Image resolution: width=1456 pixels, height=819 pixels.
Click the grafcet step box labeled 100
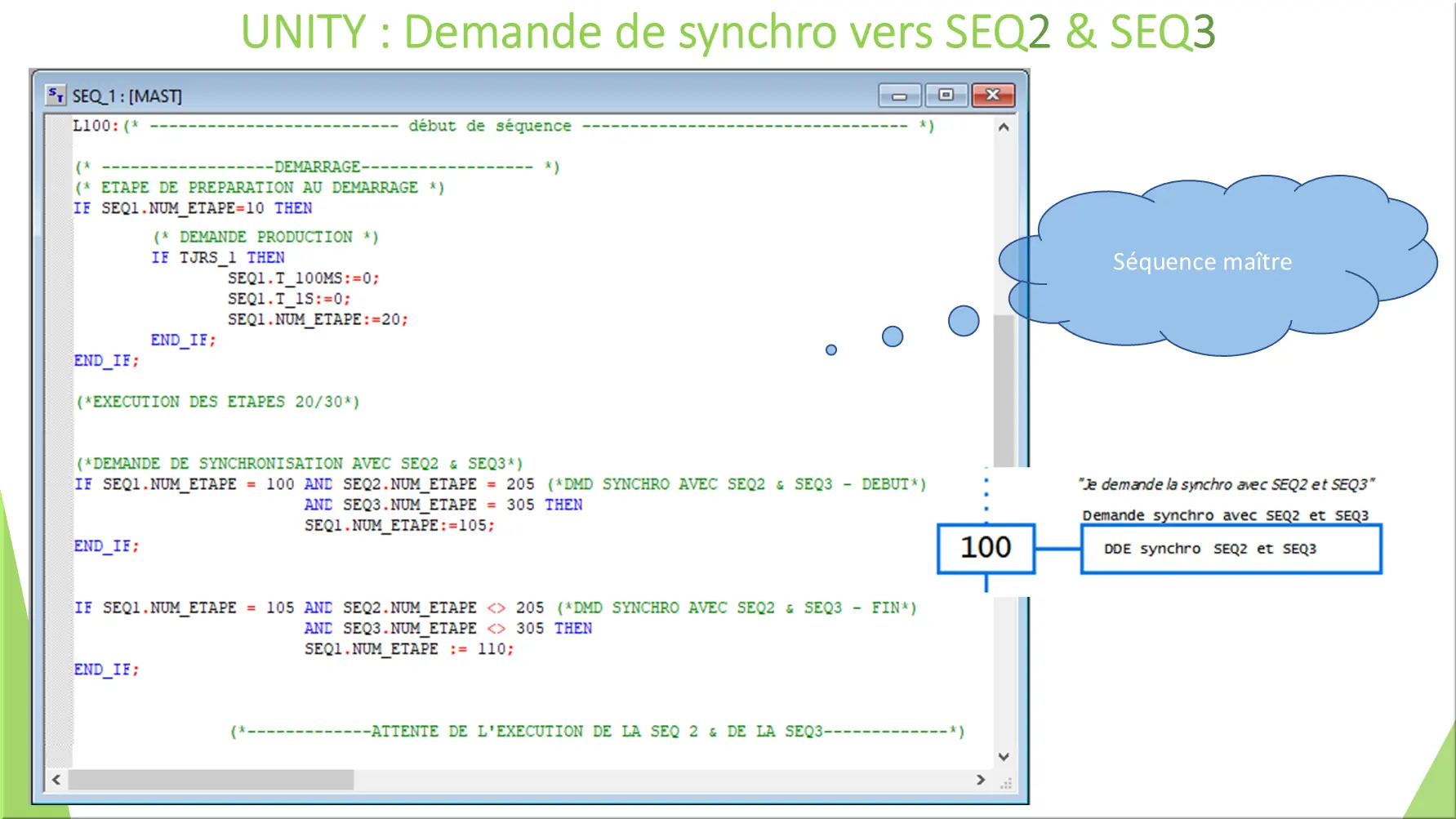(x=986, y=548)
